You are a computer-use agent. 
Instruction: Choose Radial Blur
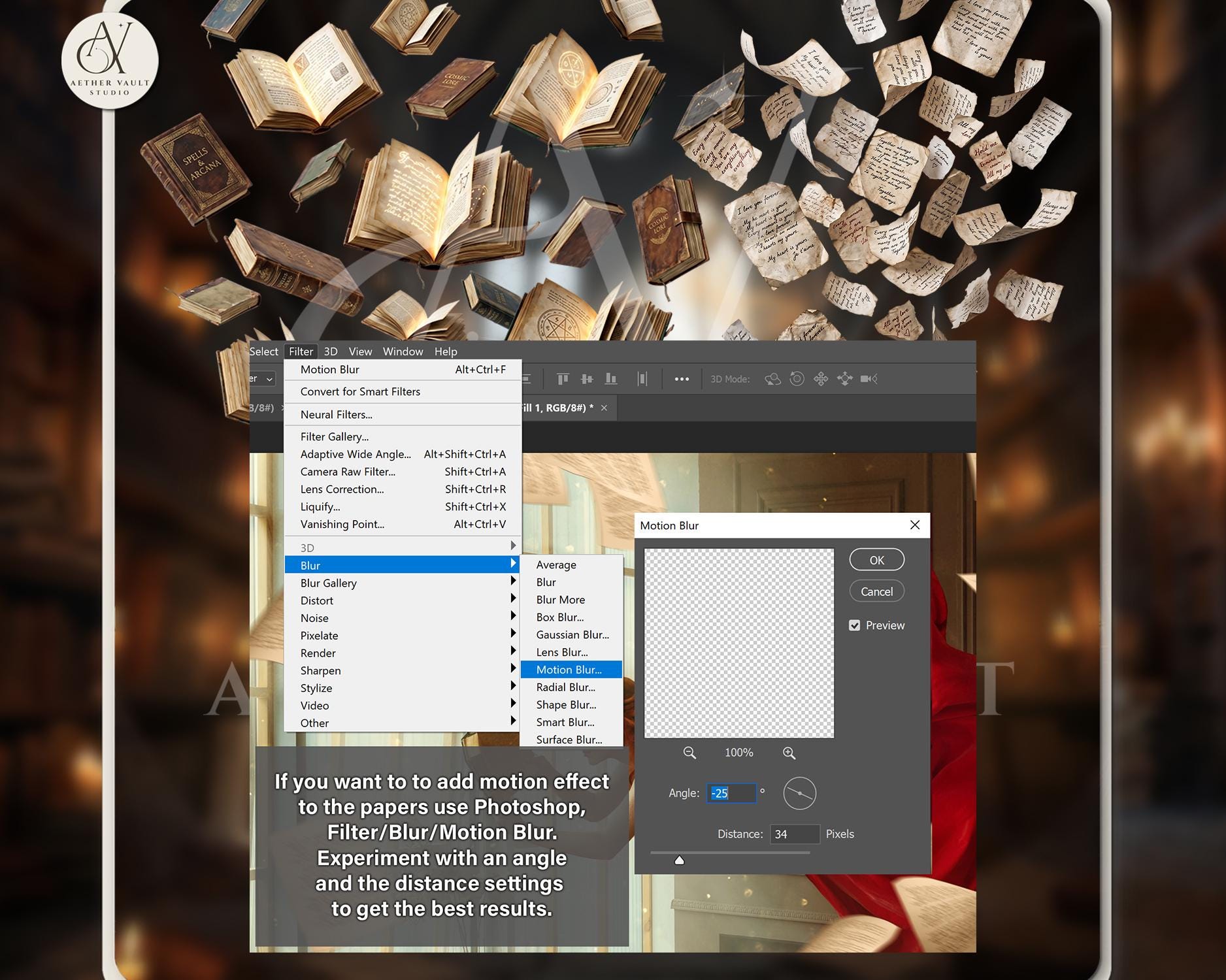click(571, 687)
